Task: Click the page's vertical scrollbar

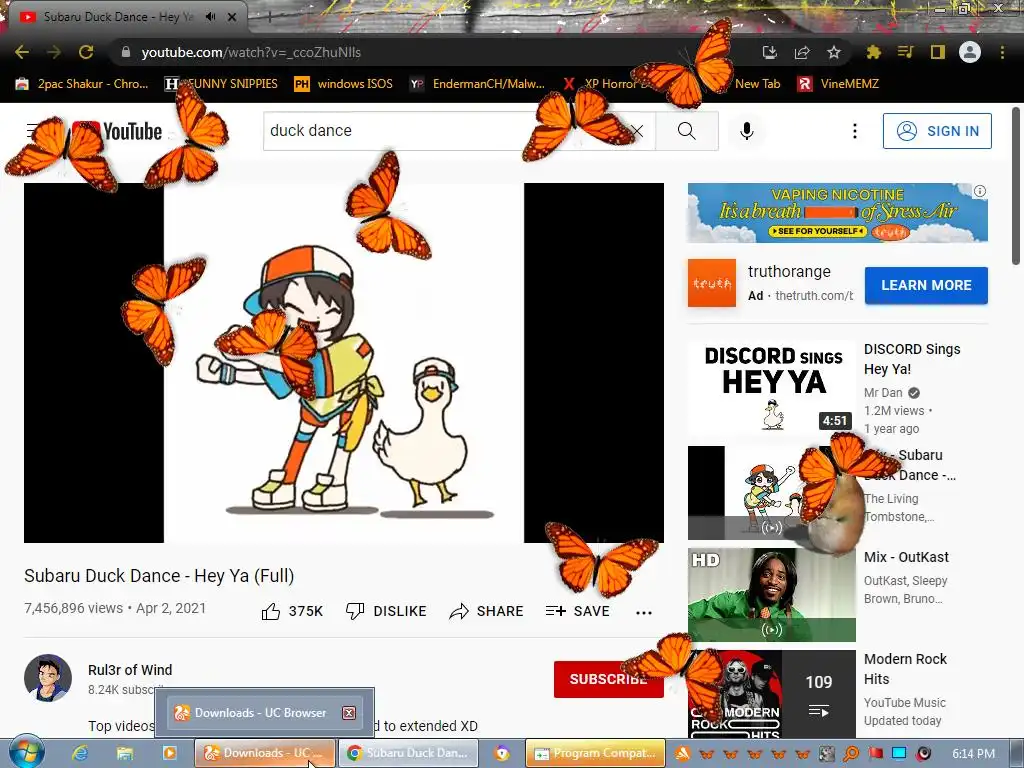Action: point(1016,187)
